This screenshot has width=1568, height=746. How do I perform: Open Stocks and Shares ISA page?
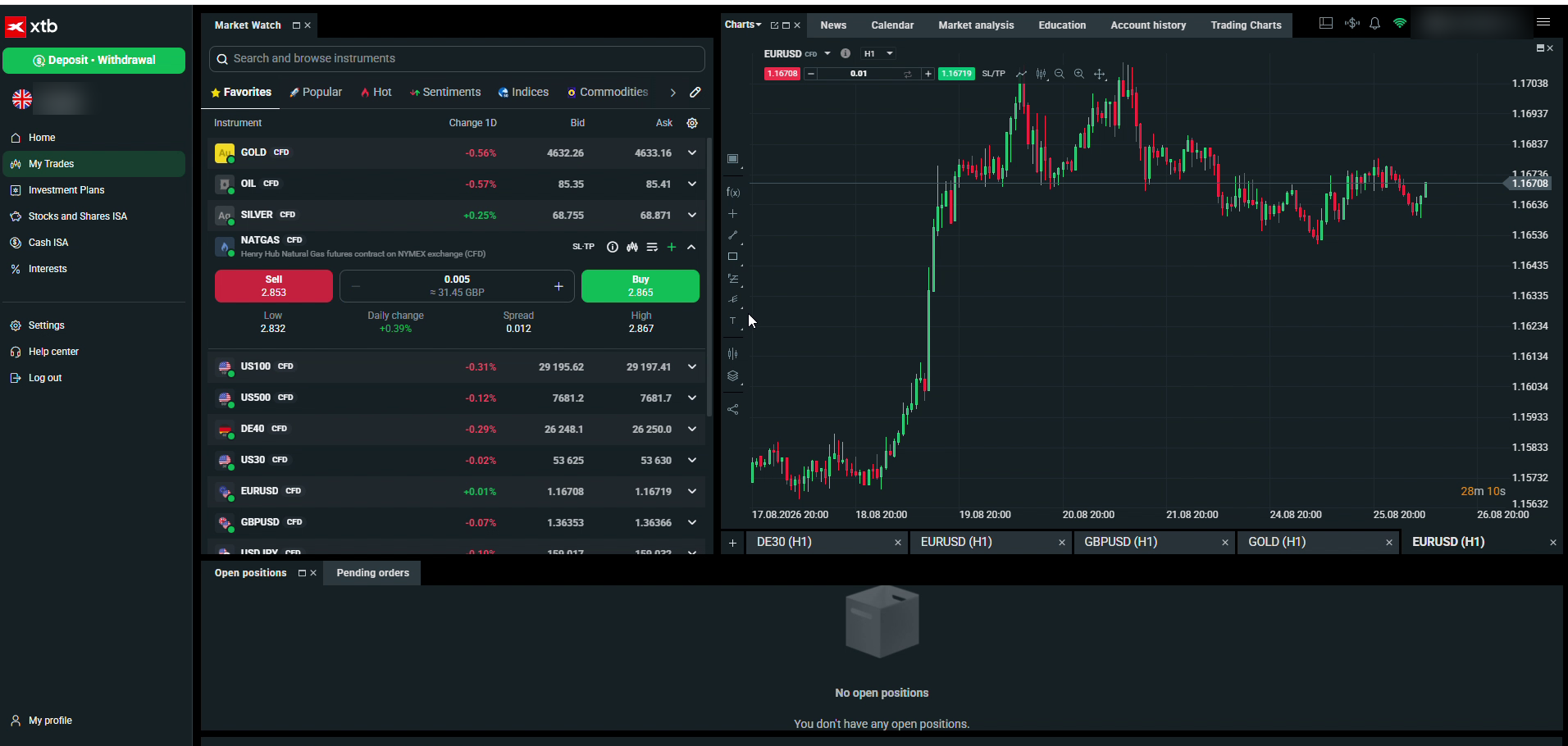78,216
